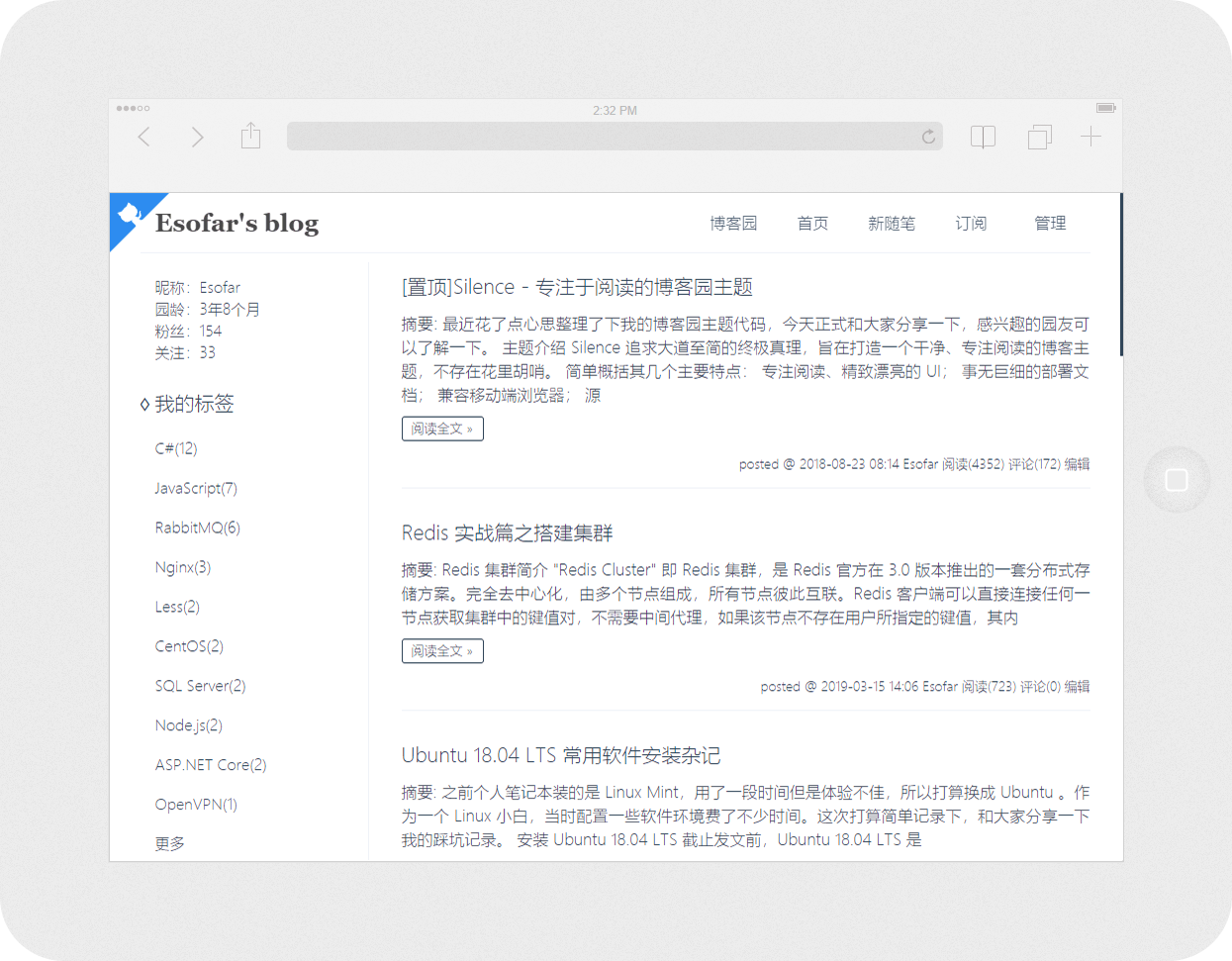This screenshot has height=961, width=1232.
Task: Open the Redis 实战篇之搭建集群 post title
Action: pos(507,533)
